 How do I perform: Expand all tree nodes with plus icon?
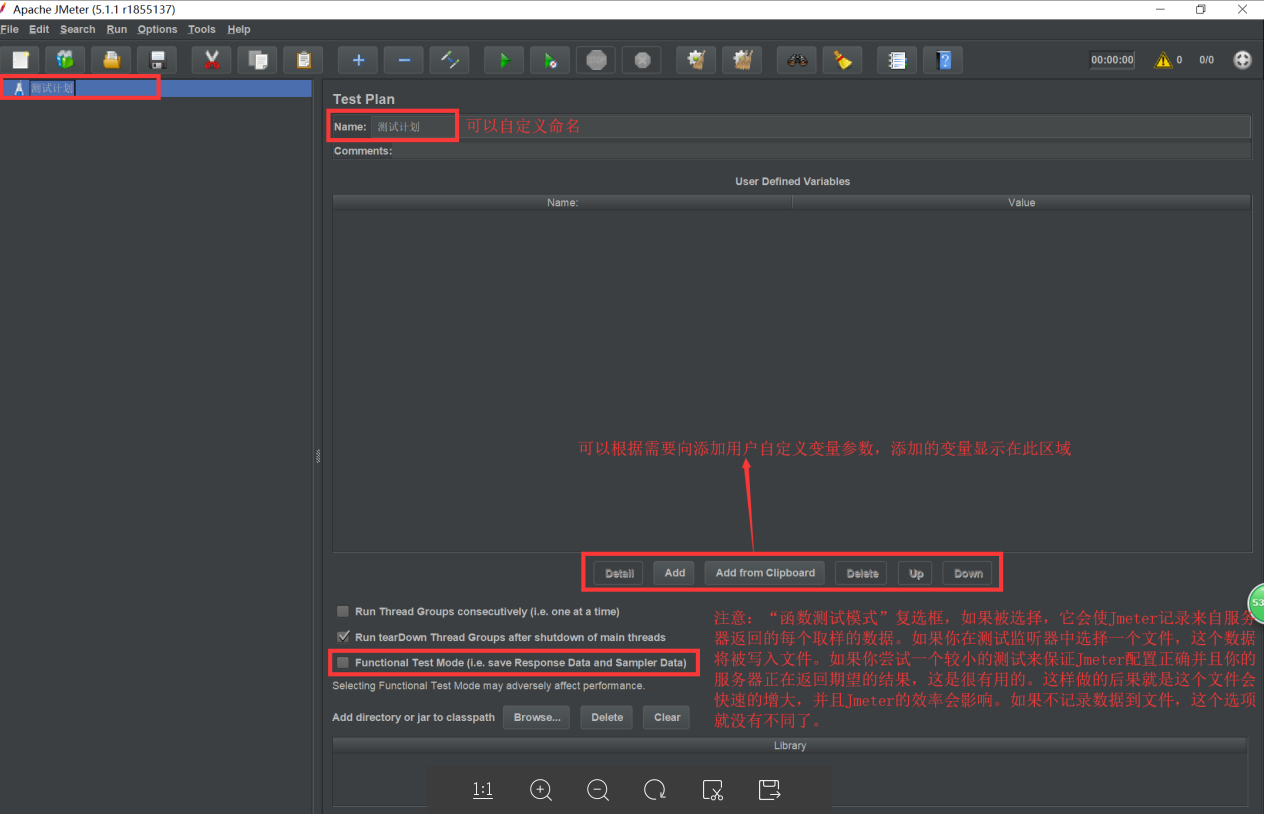pos(357,59)
